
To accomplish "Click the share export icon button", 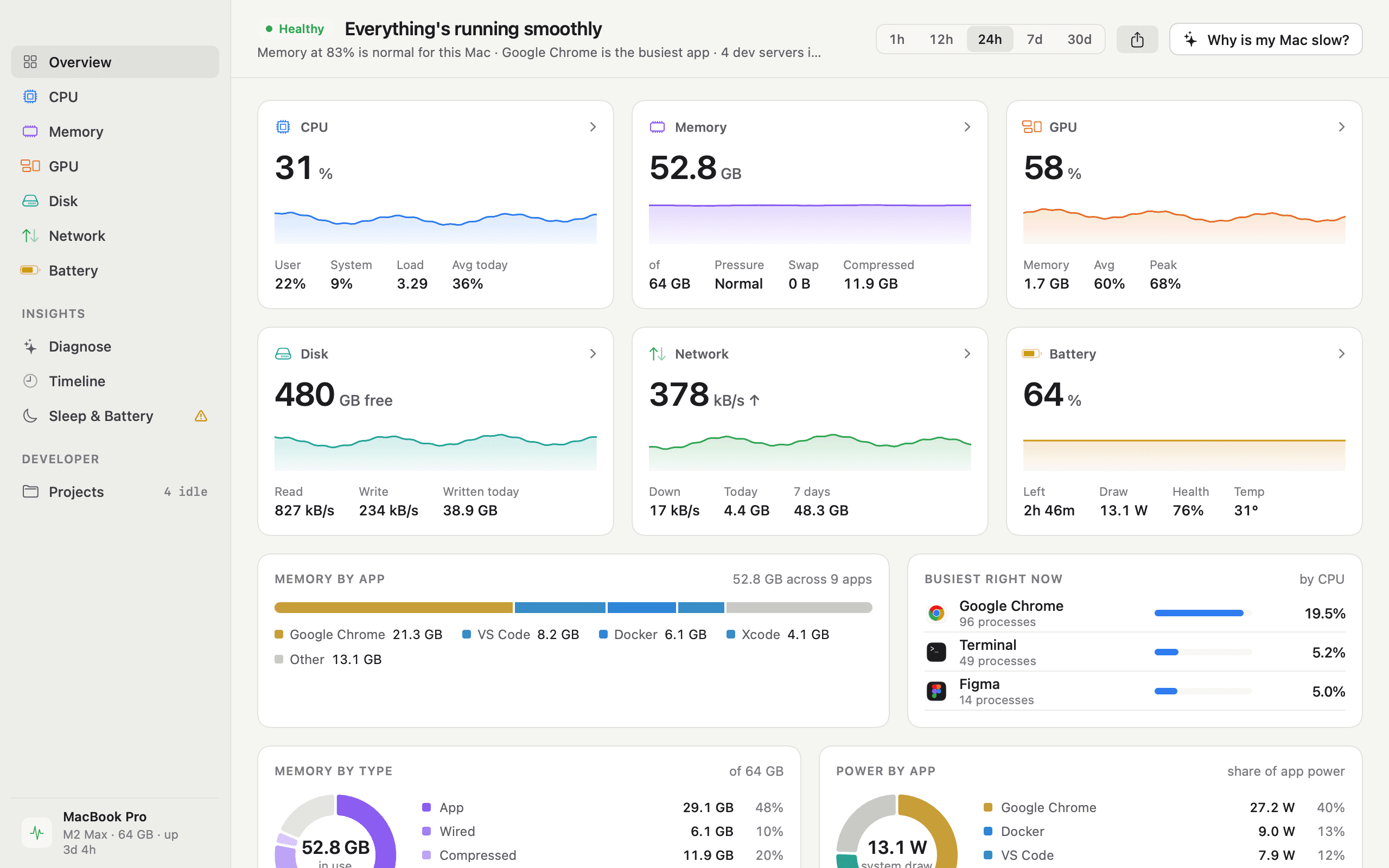I will tap(1137, 39).
